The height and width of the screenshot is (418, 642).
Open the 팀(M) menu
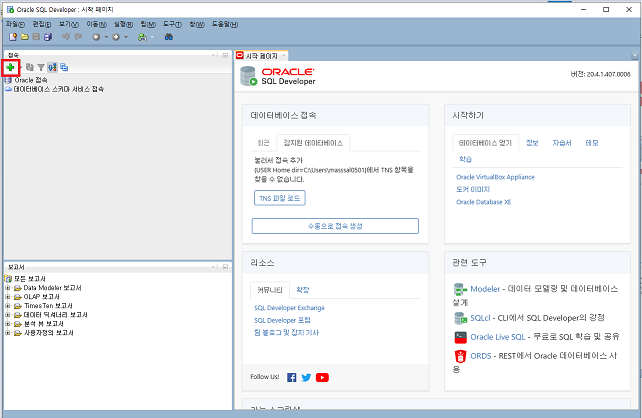point(148,24)
